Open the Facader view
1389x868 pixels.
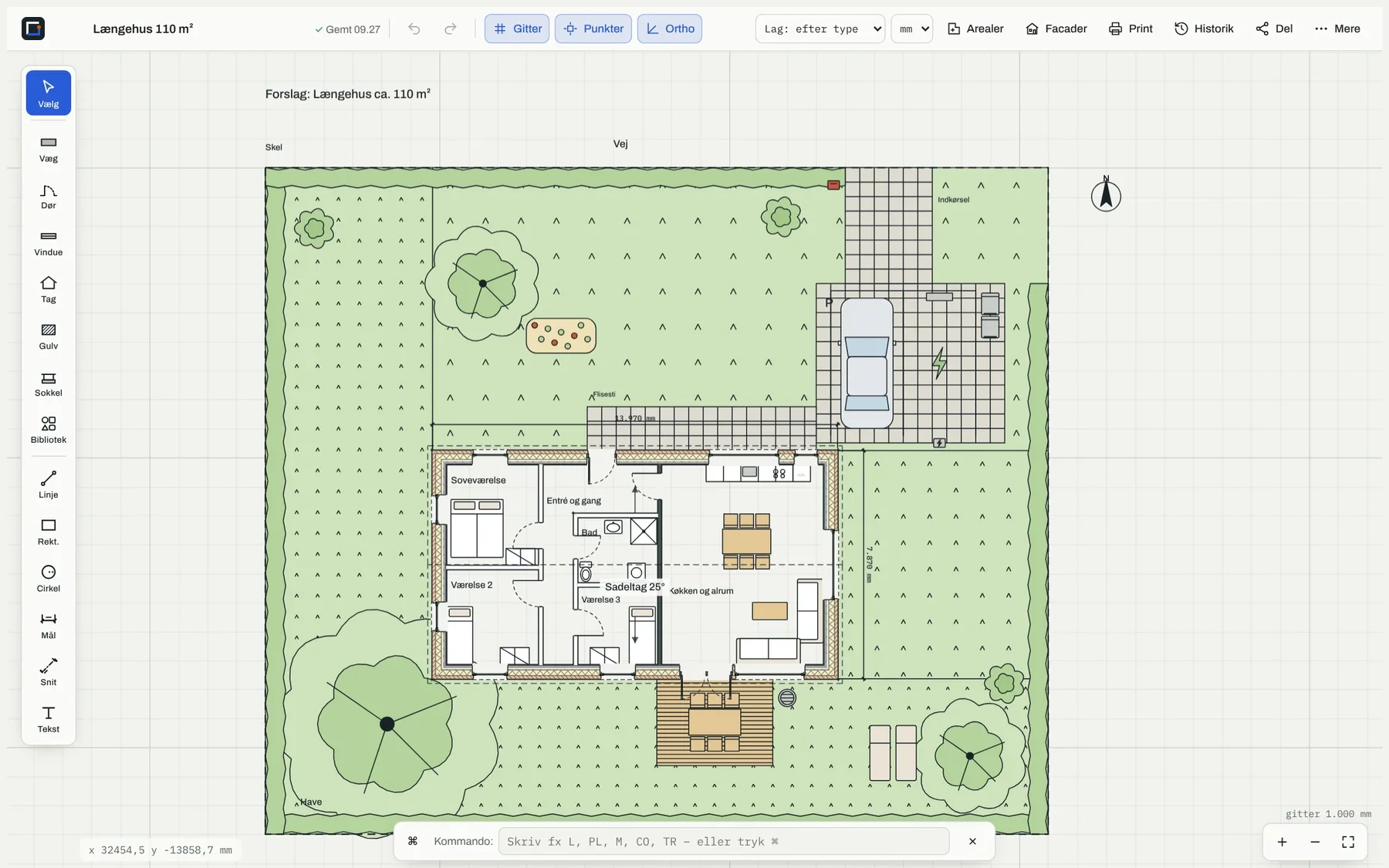pos(1056,29)
